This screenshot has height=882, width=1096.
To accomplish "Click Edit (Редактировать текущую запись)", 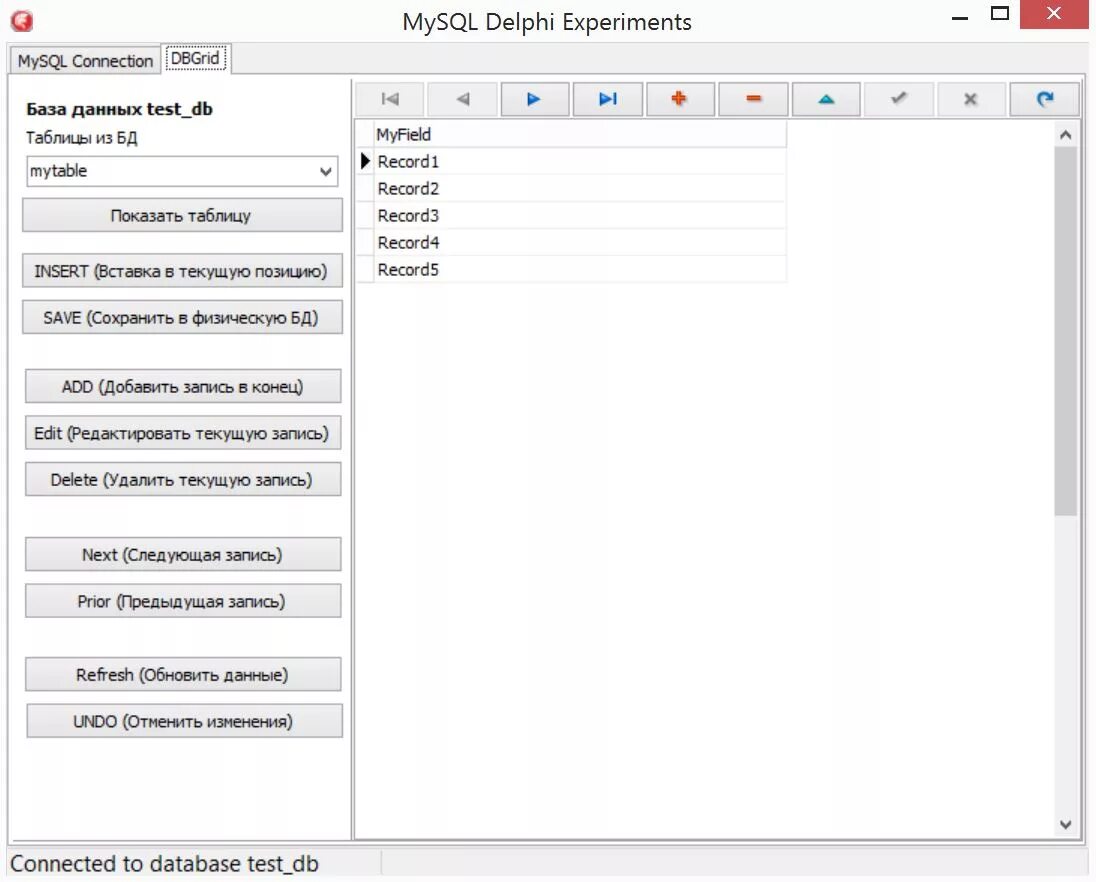I will tap(183, 433).
